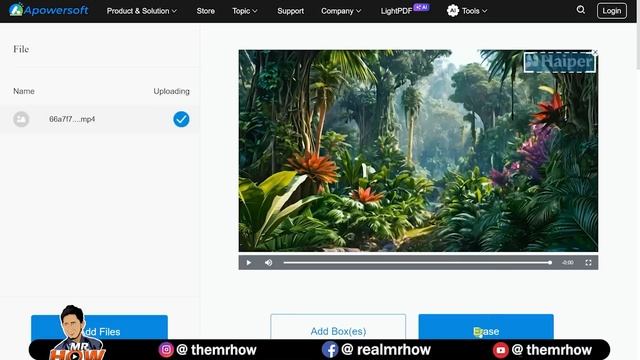Close the Haiper watermark selection box
The width and height of the screenshot is (640, 360).
click(x=595, y=52)
